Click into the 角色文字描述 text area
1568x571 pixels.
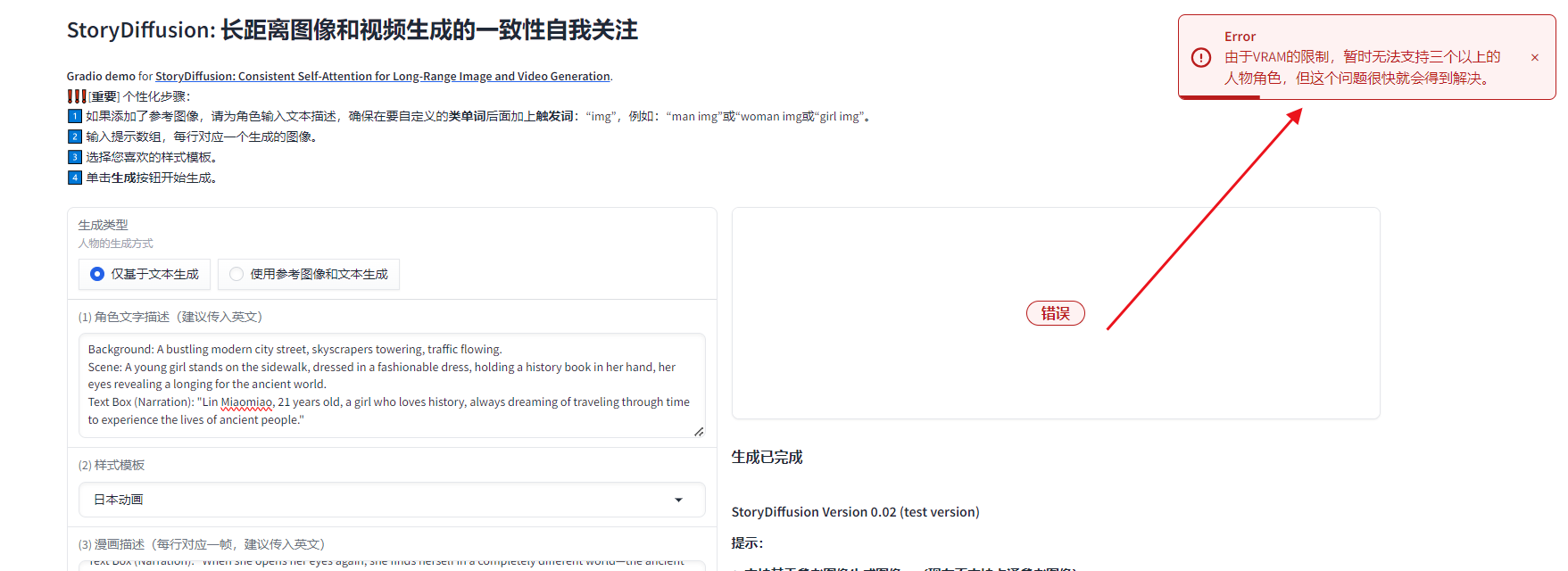point(392,385)
